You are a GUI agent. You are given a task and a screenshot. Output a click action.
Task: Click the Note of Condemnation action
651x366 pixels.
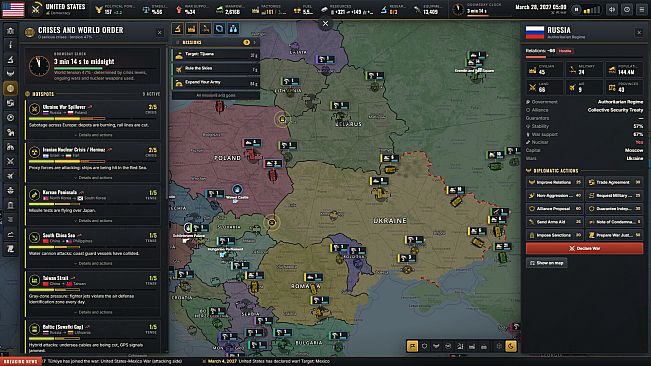614,222
